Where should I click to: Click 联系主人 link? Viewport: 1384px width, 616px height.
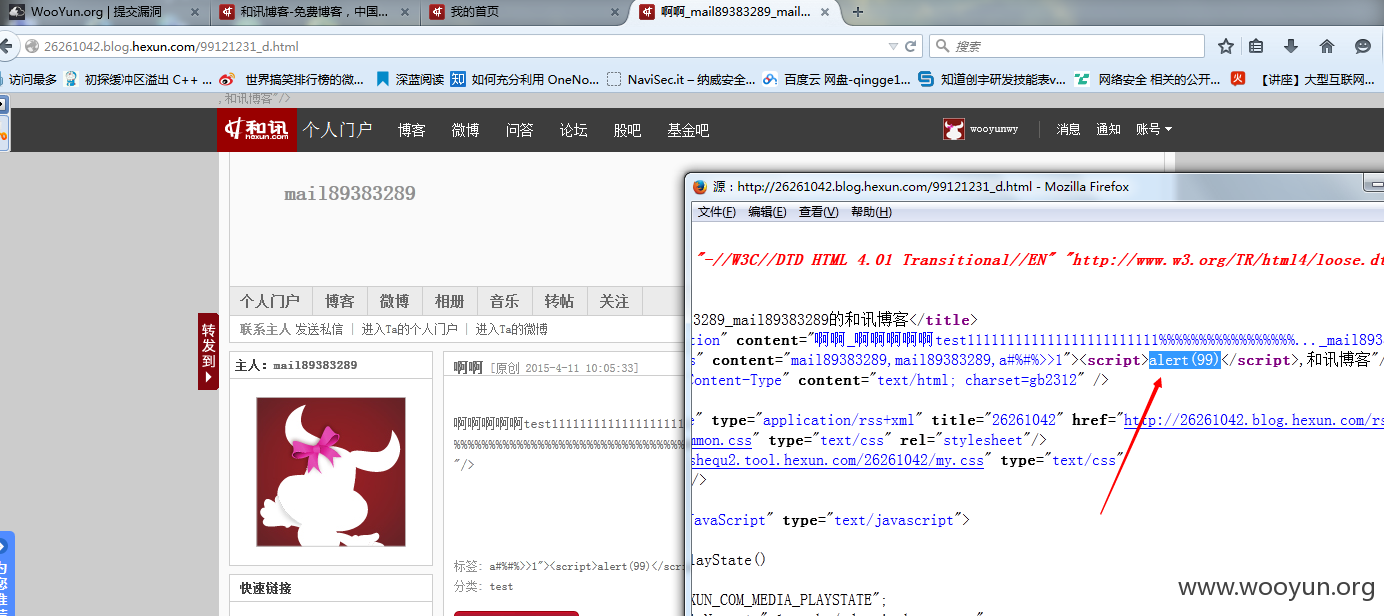[x=265, y=329]
